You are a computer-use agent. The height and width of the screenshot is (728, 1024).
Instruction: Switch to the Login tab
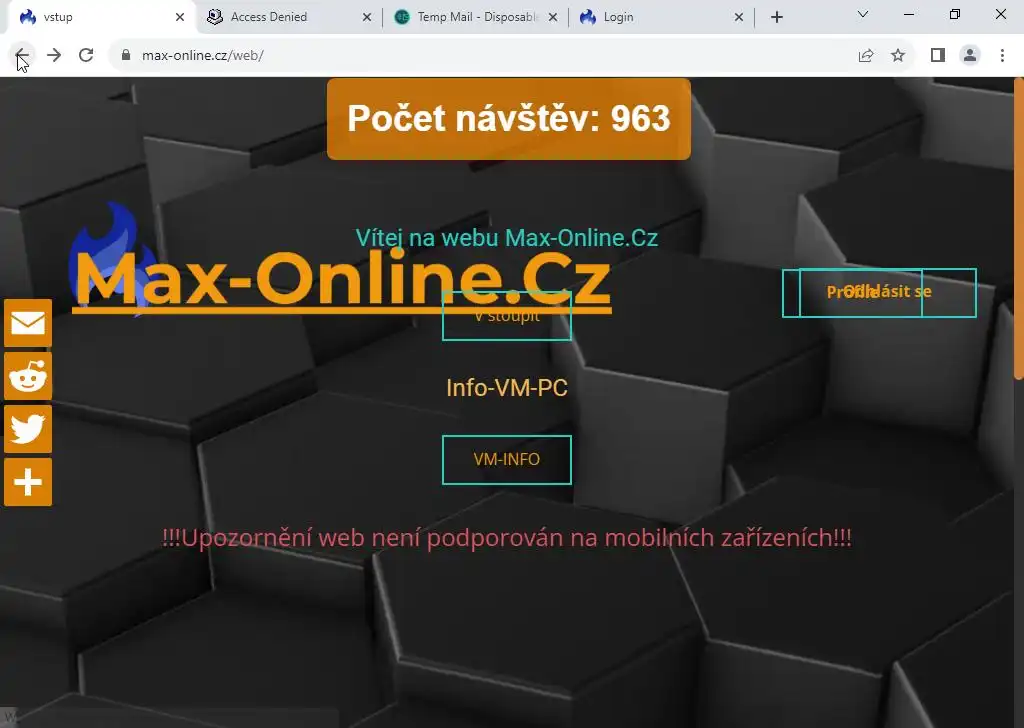click(x=661, y=17)
